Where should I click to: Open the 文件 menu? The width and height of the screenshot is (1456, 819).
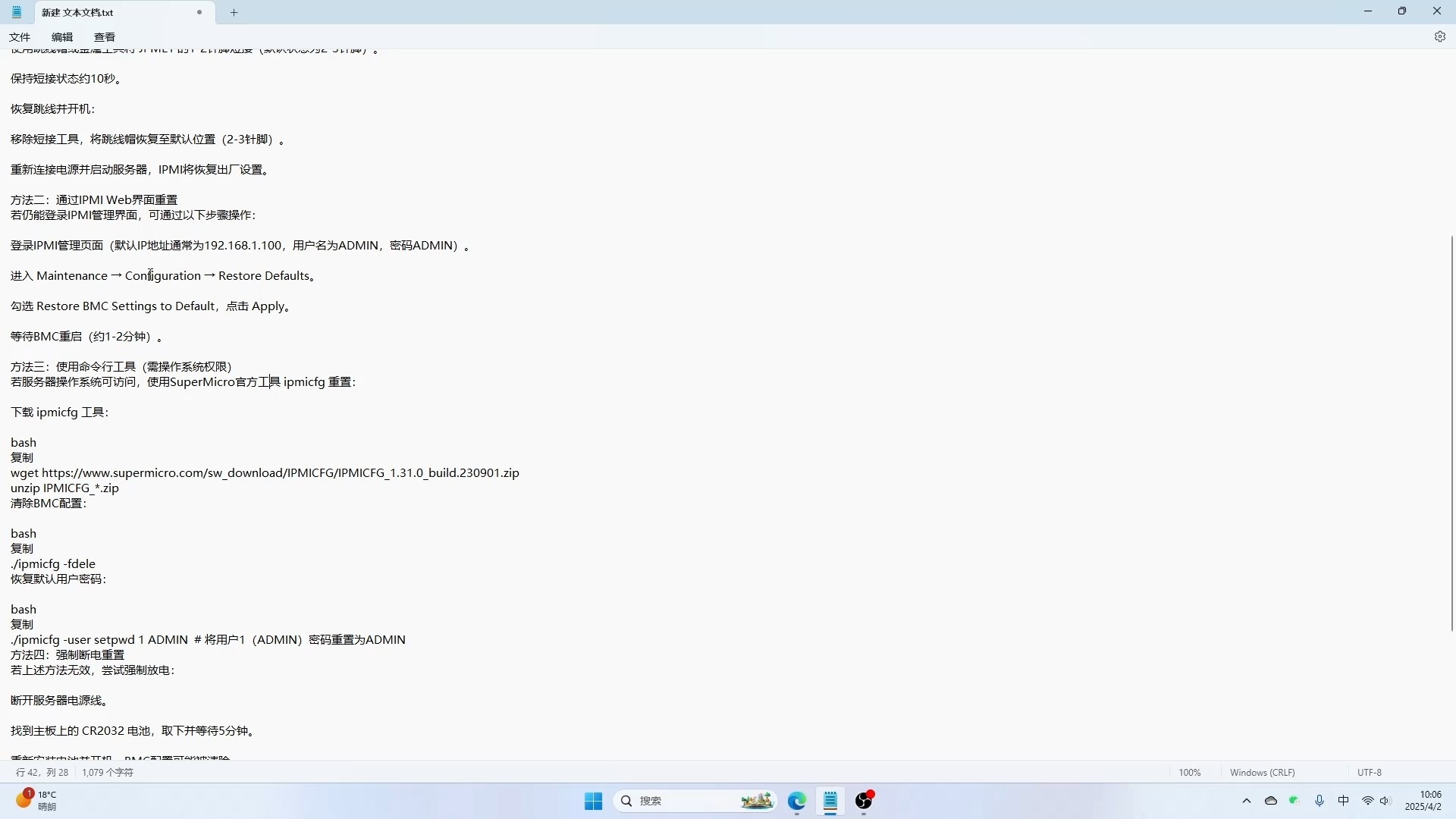pos(20,37)
